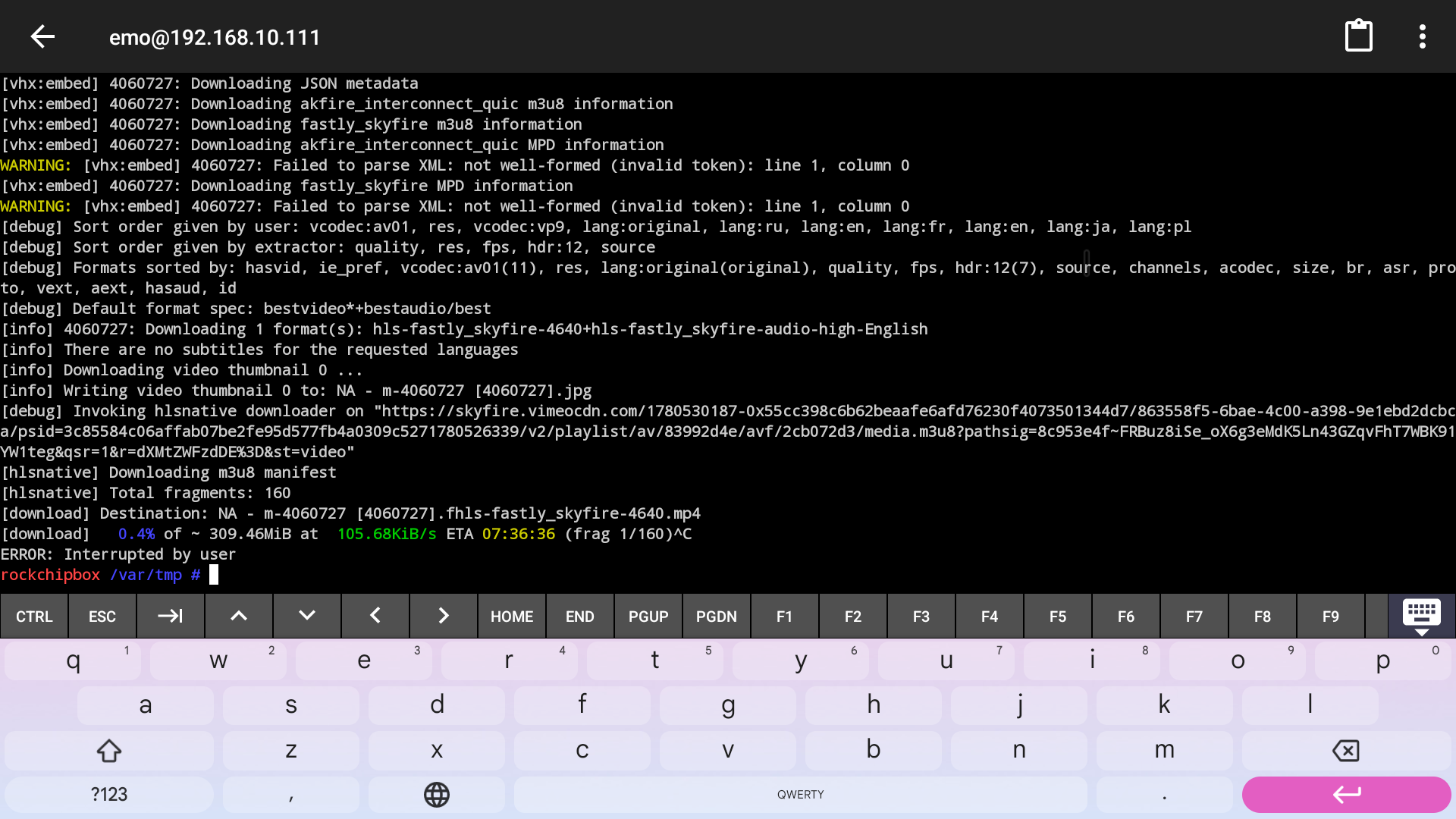Viewport: 1456px width, 819px height.
Task: Tap the p key
Action: point(1383,661)
